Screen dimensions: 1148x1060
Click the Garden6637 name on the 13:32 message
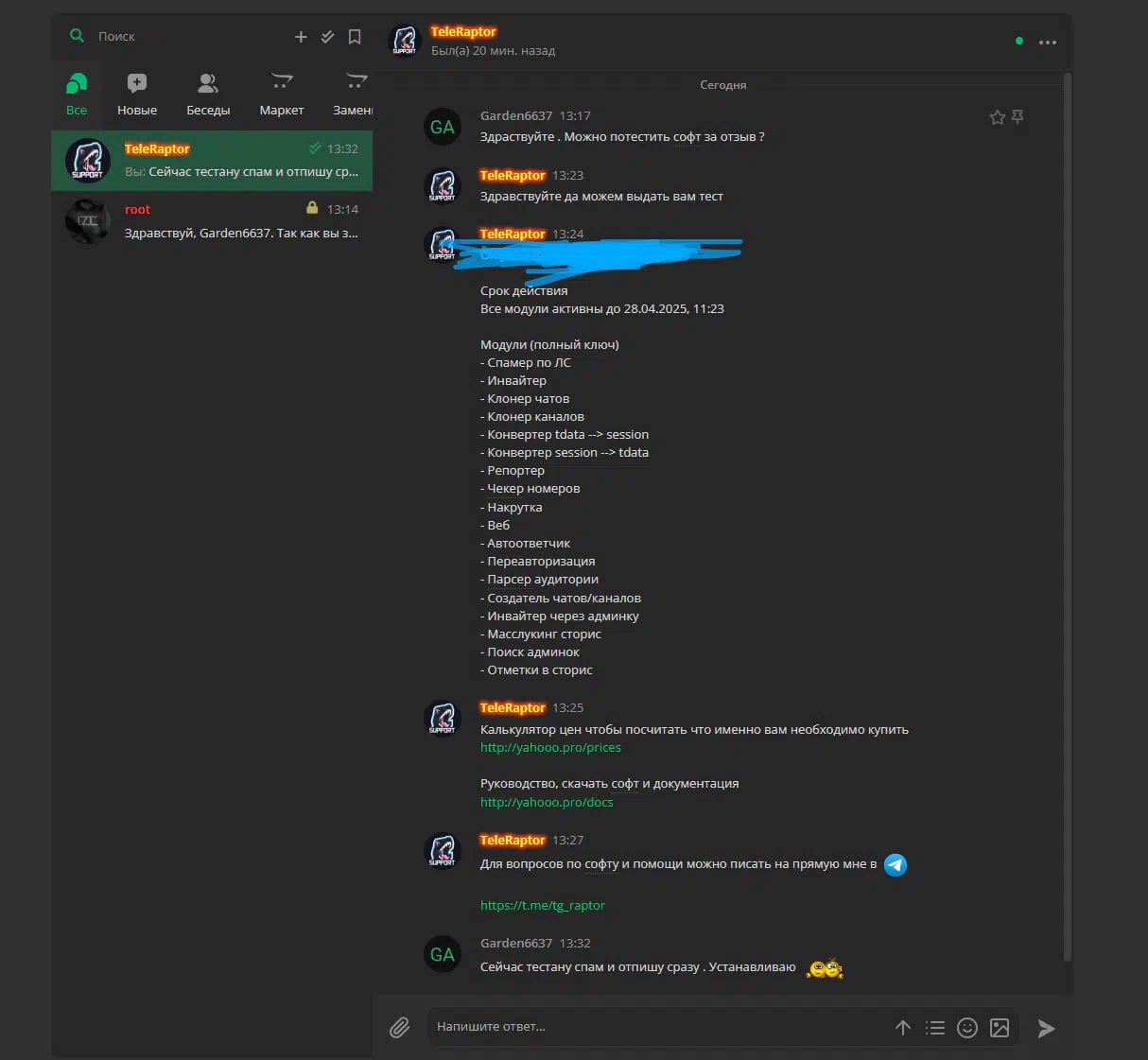pyautogui.click(x=516, y=943)
